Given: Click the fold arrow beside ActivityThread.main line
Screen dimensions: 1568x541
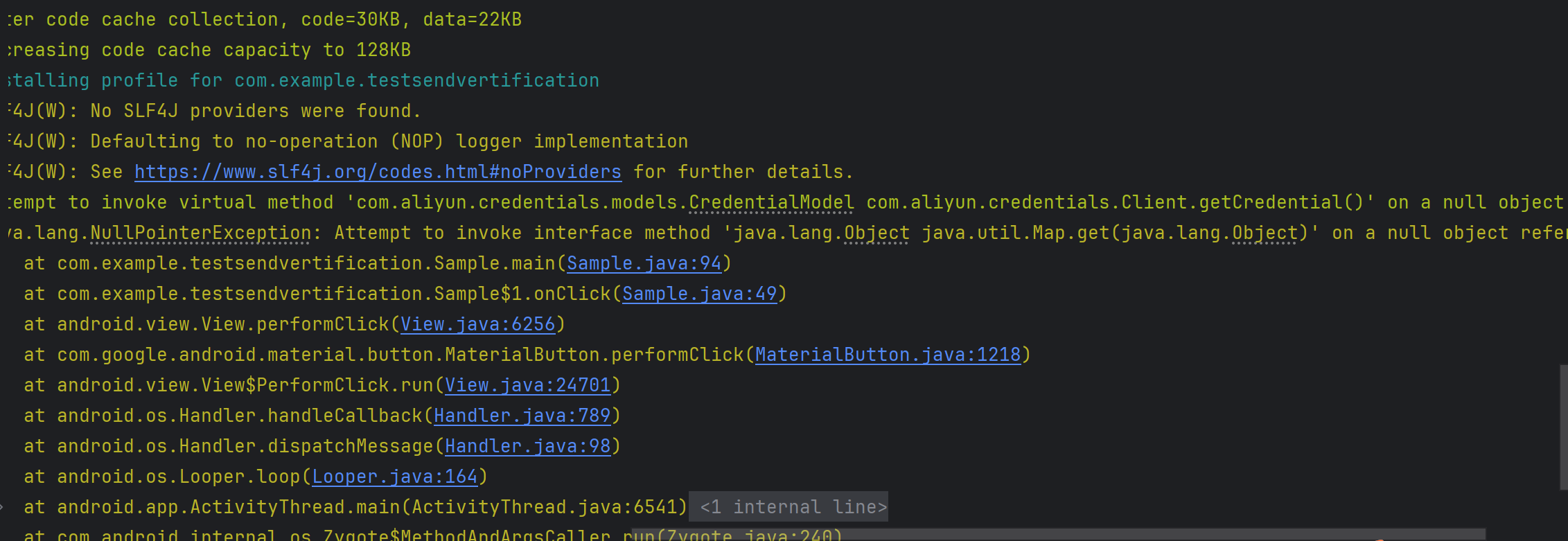Looking at the screenshot, I should [3, 507].
